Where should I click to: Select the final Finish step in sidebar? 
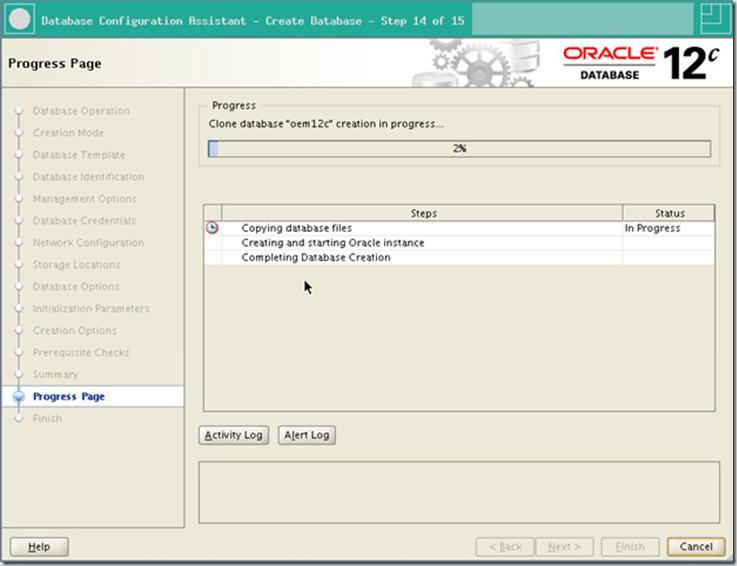point(47,418)
